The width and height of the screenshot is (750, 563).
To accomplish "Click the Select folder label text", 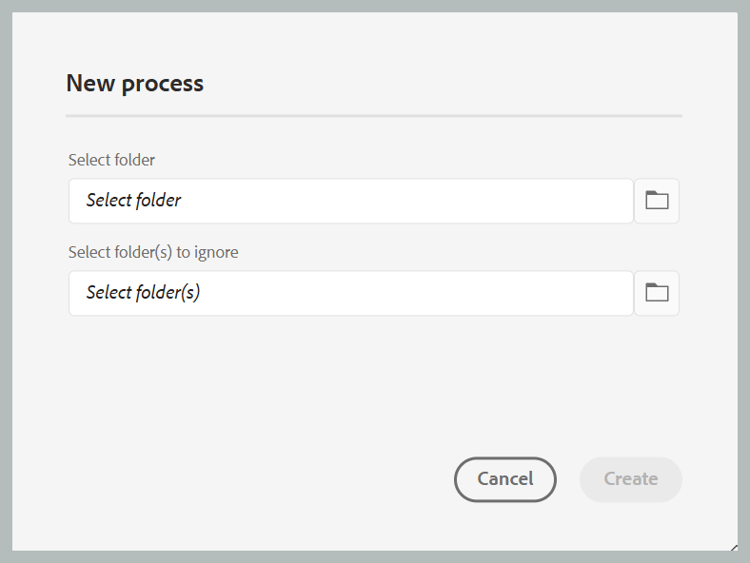I will [112, 160].
